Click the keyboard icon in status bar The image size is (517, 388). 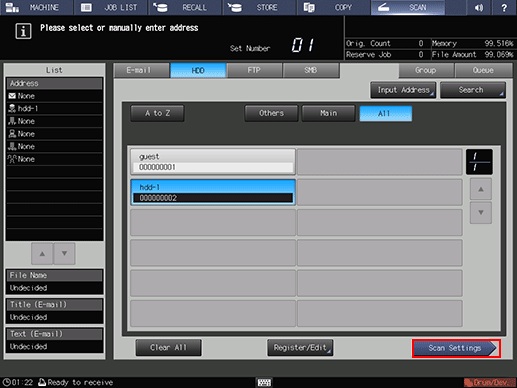(264, 382)
